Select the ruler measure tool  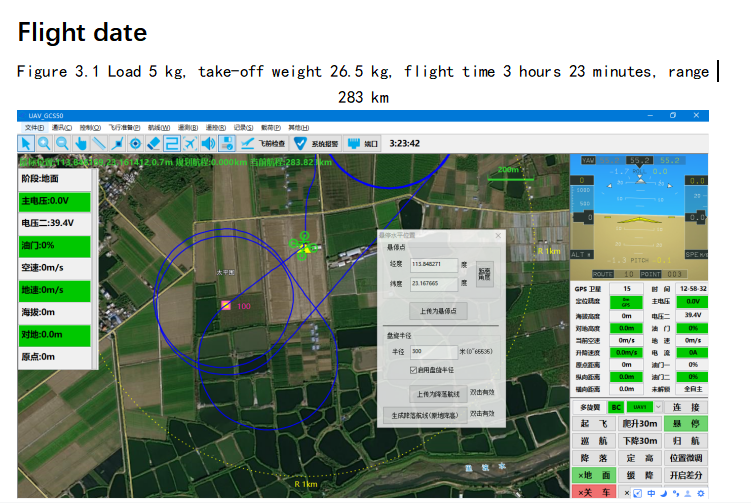click(99, 144)
